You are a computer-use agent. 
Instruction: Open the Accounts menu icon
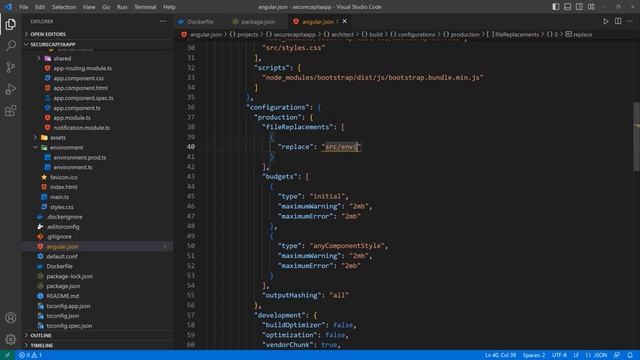click(11, 317)
